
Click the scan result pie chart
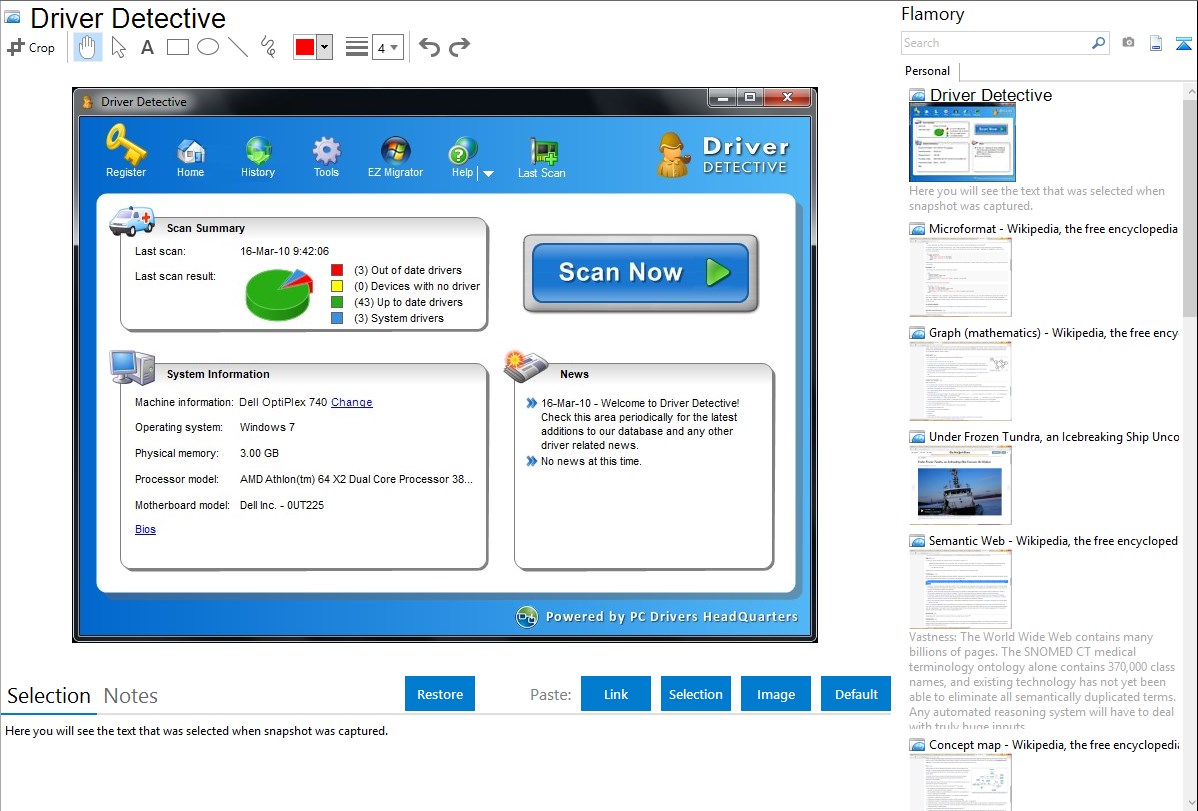pyautogui.click(x=279, y=294)
